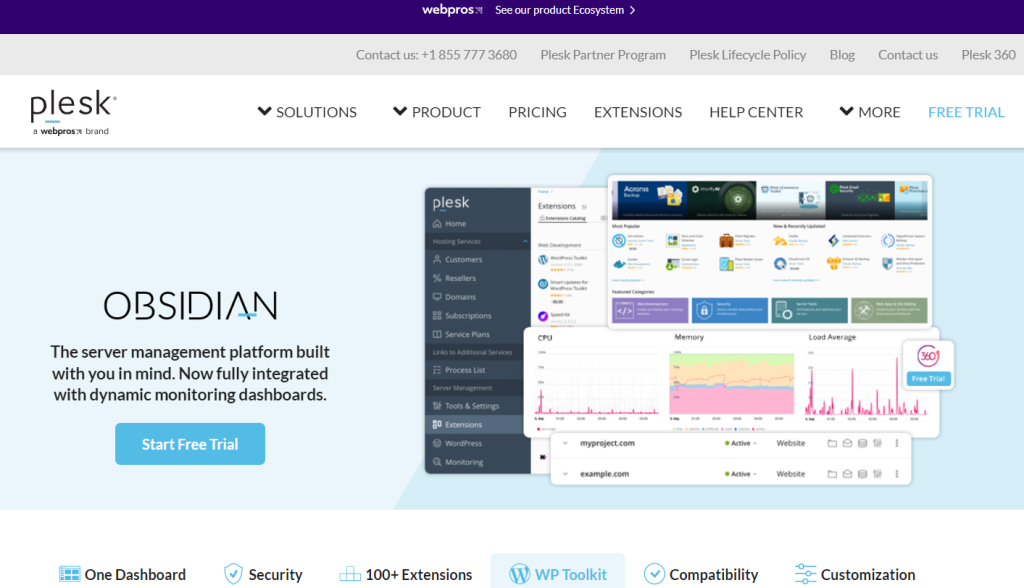Click the Home house icon in Plesk sidebar

pyautogui.click(x=437, y=223)
